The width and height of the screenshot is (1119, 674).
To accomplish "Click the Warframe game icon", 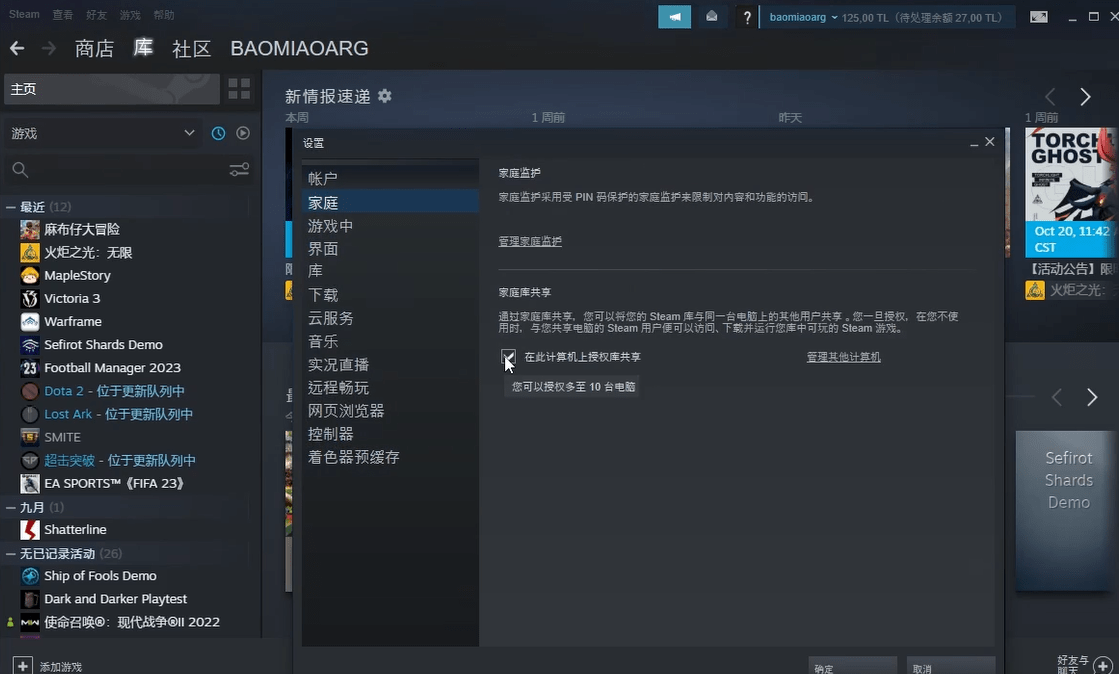I will 30,322.
